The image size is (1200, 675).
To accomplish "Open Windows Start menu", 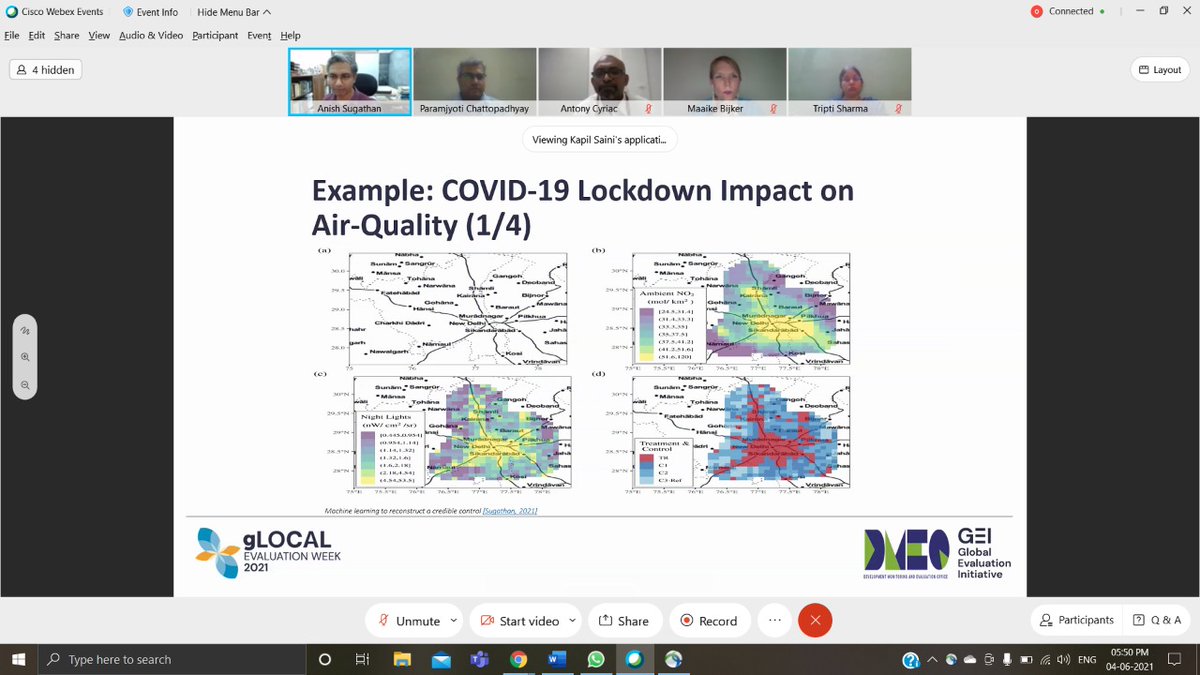I will tap(18, 659).
